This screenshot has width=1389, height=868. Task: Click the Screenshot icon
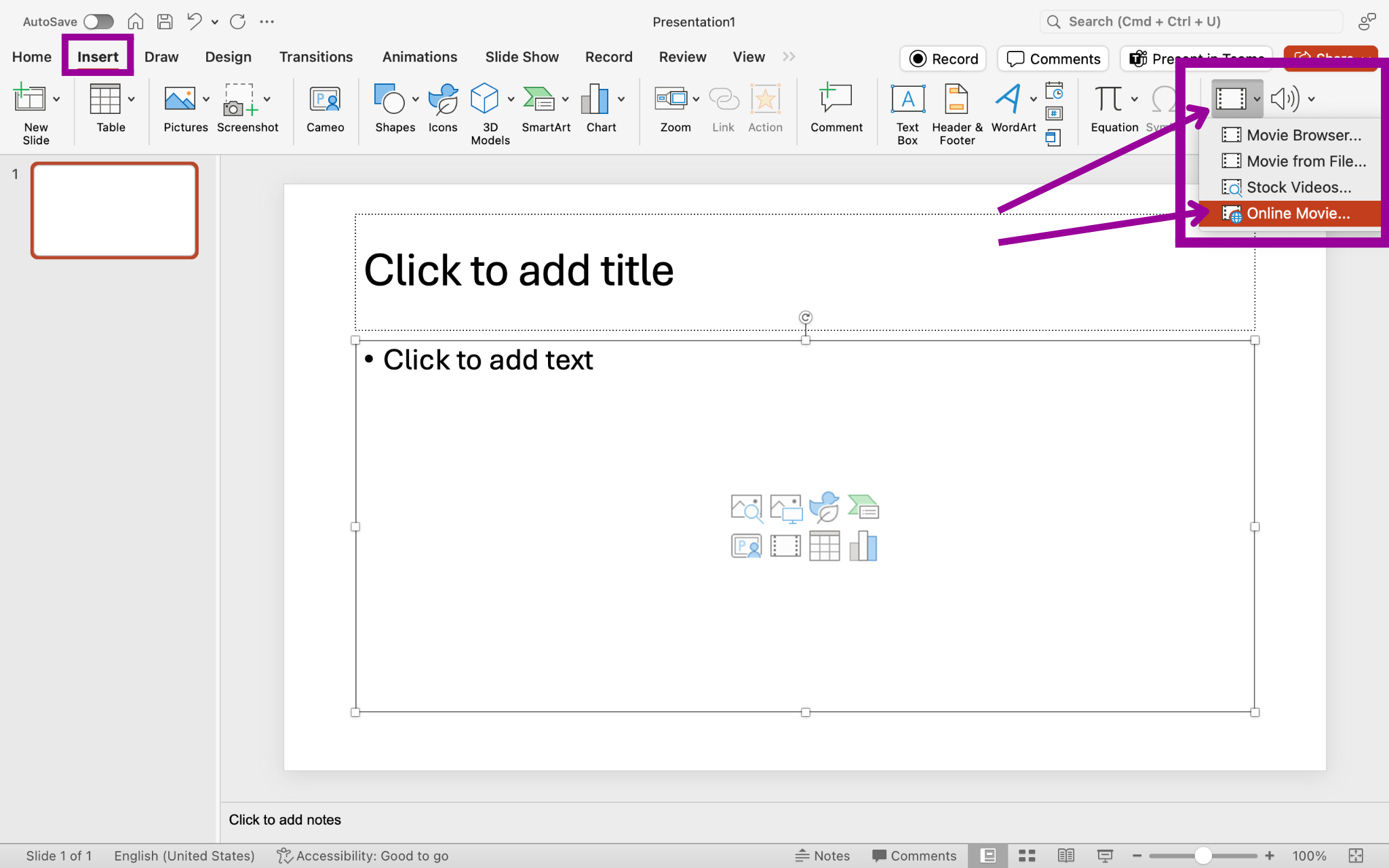[241, 99]
